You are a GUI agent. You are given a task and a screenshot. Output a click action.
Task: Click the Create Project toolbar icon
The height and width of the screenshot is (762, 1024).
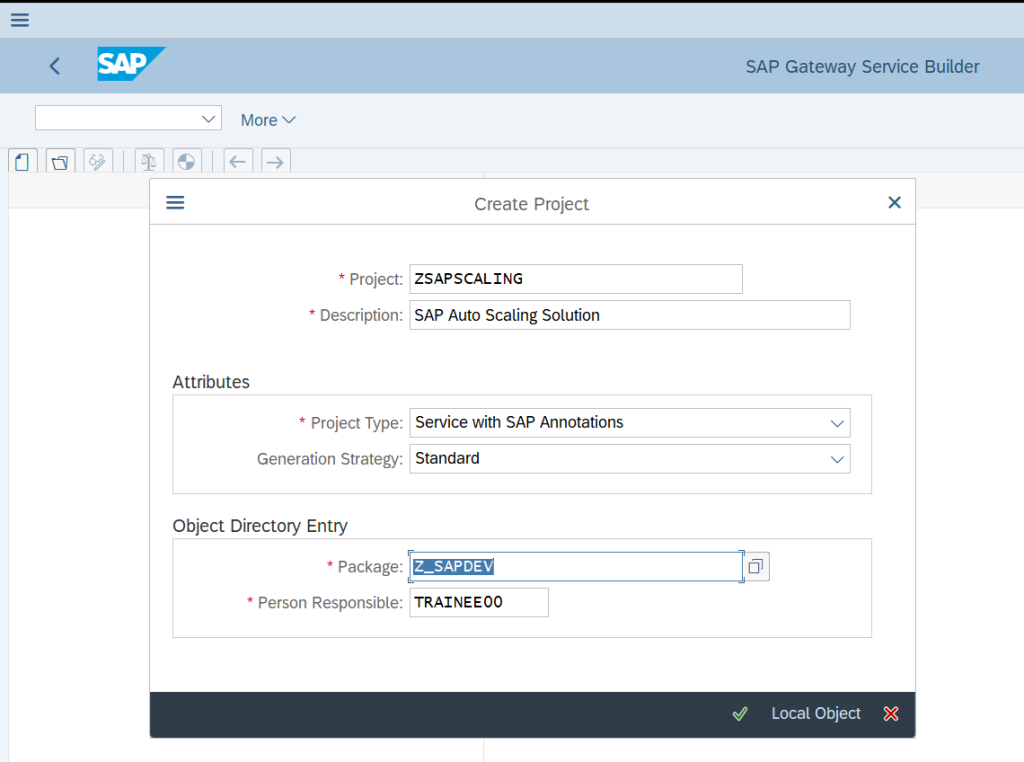[22, 161]
